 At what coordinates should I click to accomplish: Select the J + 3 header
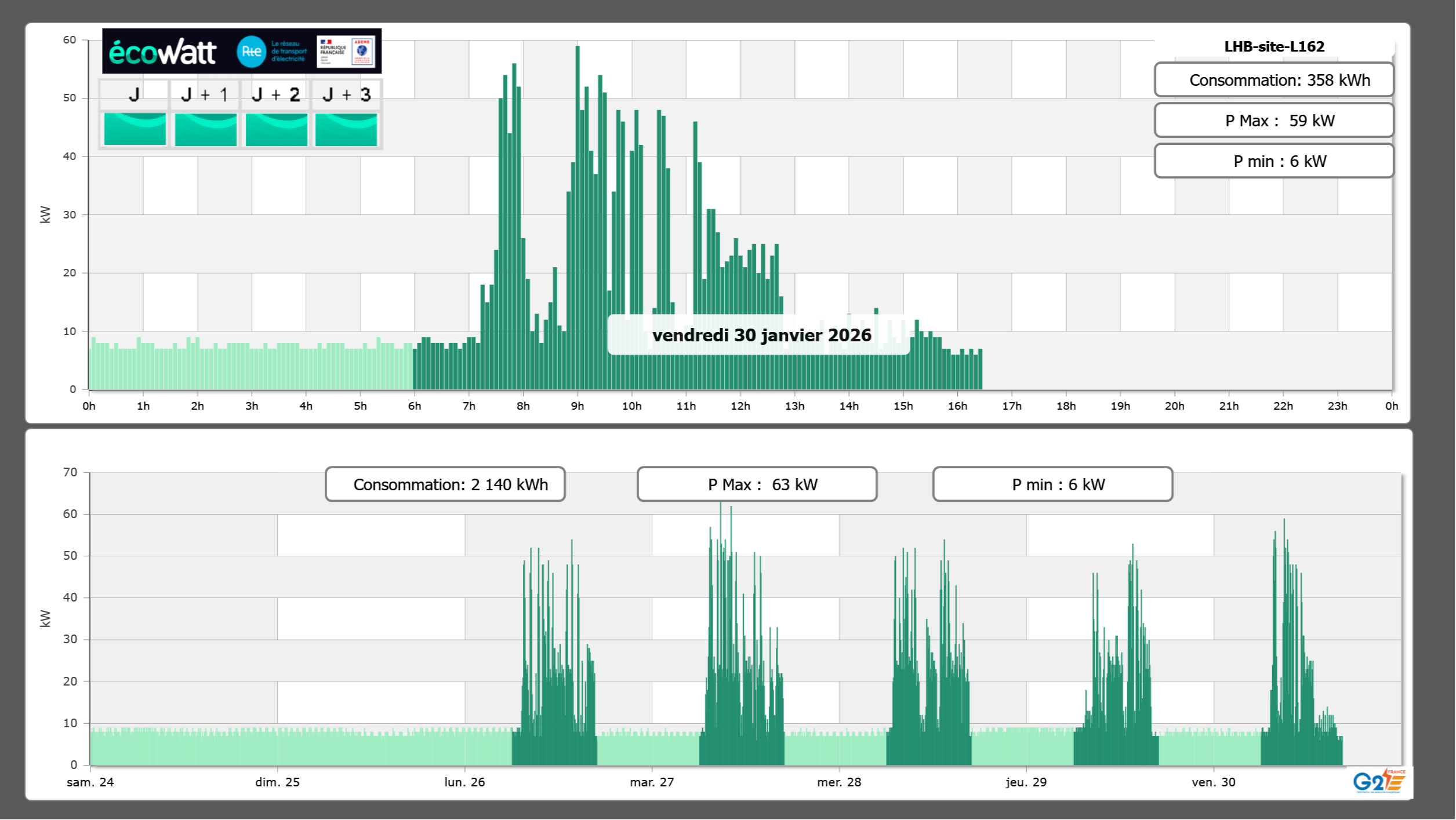pos(346,94)
